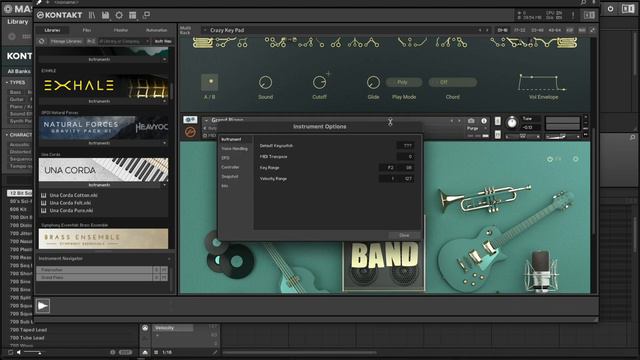Click the first preset pattern icon on top strip
Image resolution: width=640 pixels, height=360 pixels.
(203, 42)
